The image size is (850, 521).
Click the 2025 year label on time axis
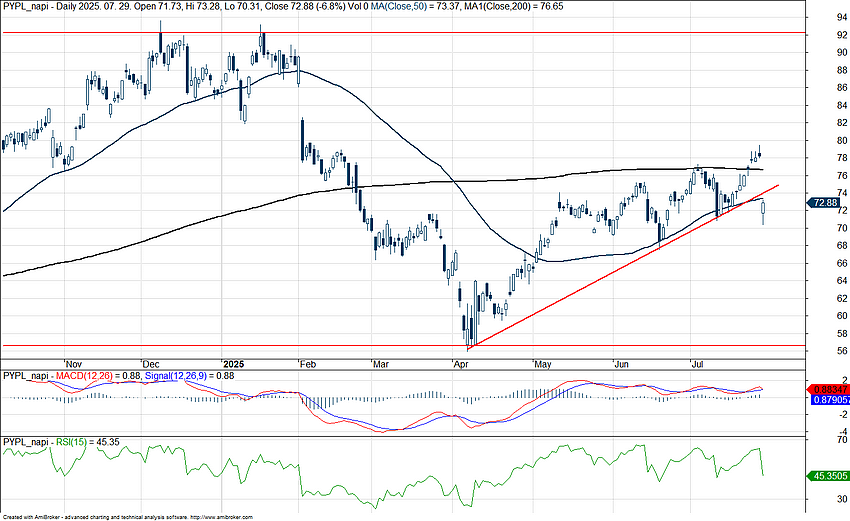234,364
